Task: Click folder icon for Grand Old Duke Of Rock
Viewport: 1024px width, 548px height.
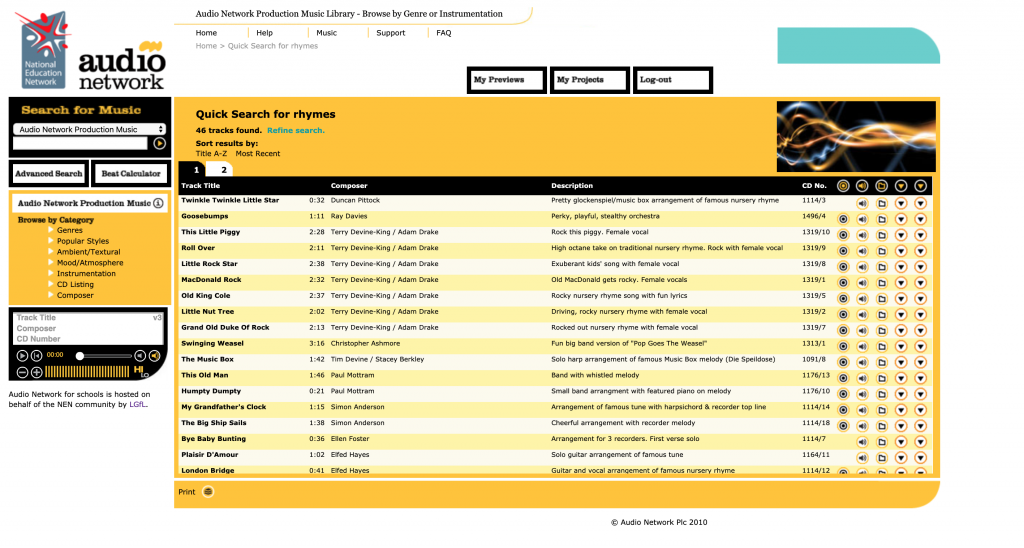Action: click(882, 330)
